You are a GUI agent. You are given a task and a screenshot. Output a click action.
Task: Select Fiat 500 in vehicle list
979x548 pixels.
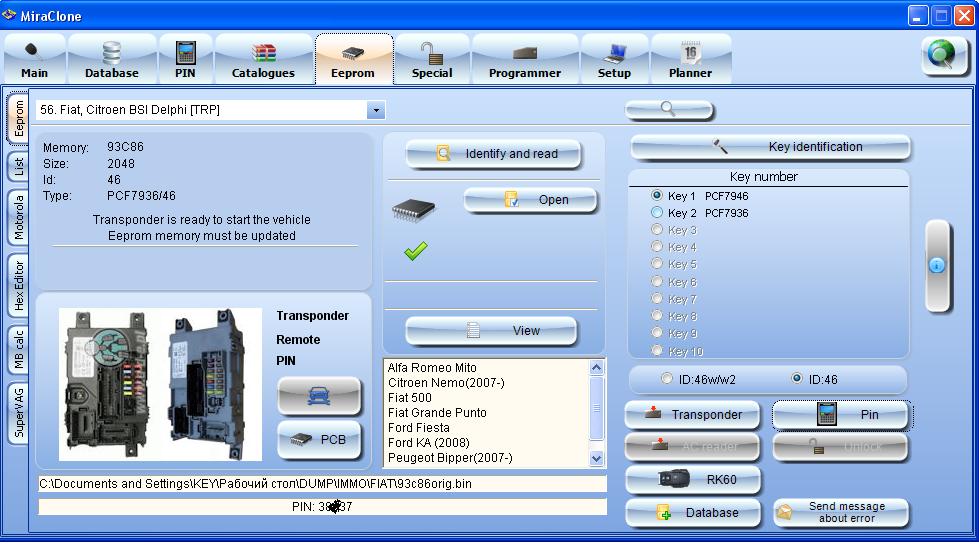(x=410, y=398)
